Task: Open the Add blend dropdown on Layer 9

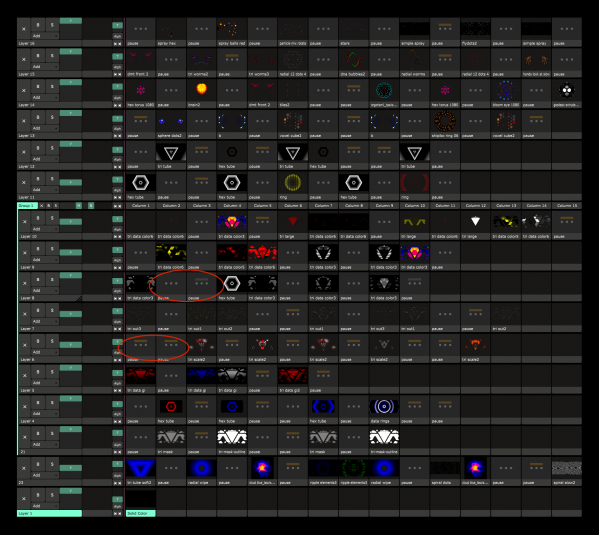Action: [x=45, y=260]
